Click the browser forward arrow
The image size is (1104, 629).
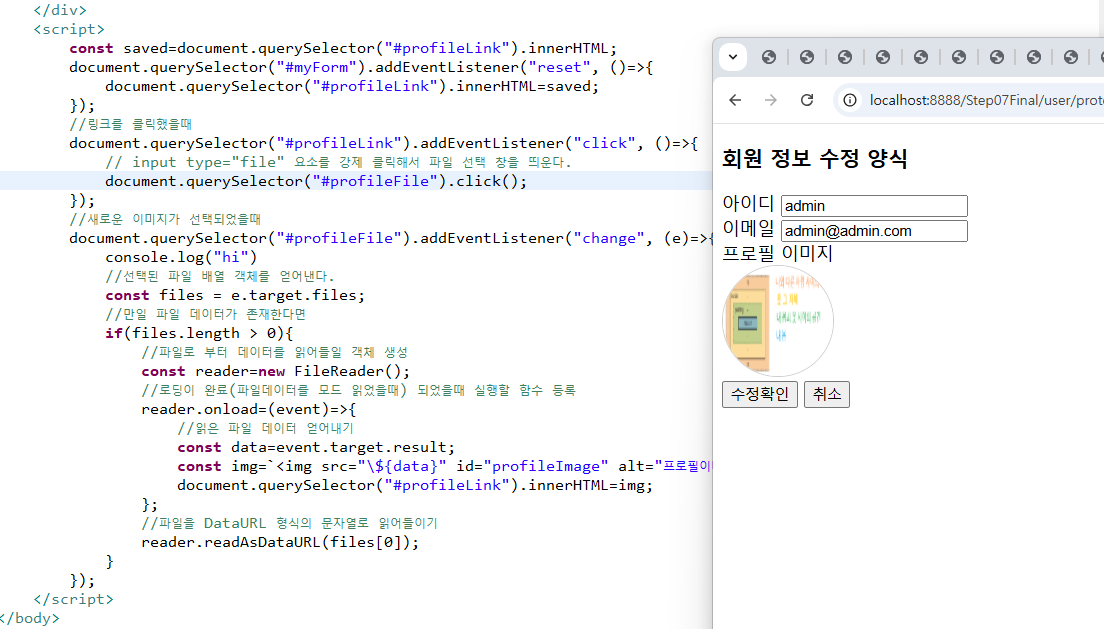pyautogui.click(x=771, y=100)
